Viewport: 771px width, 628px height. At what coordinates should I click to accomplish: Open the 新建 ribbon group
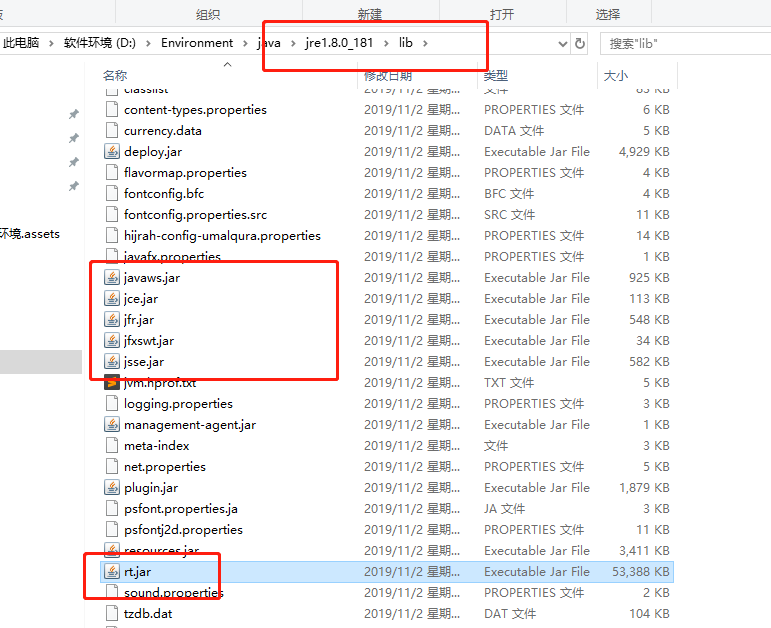370,14
